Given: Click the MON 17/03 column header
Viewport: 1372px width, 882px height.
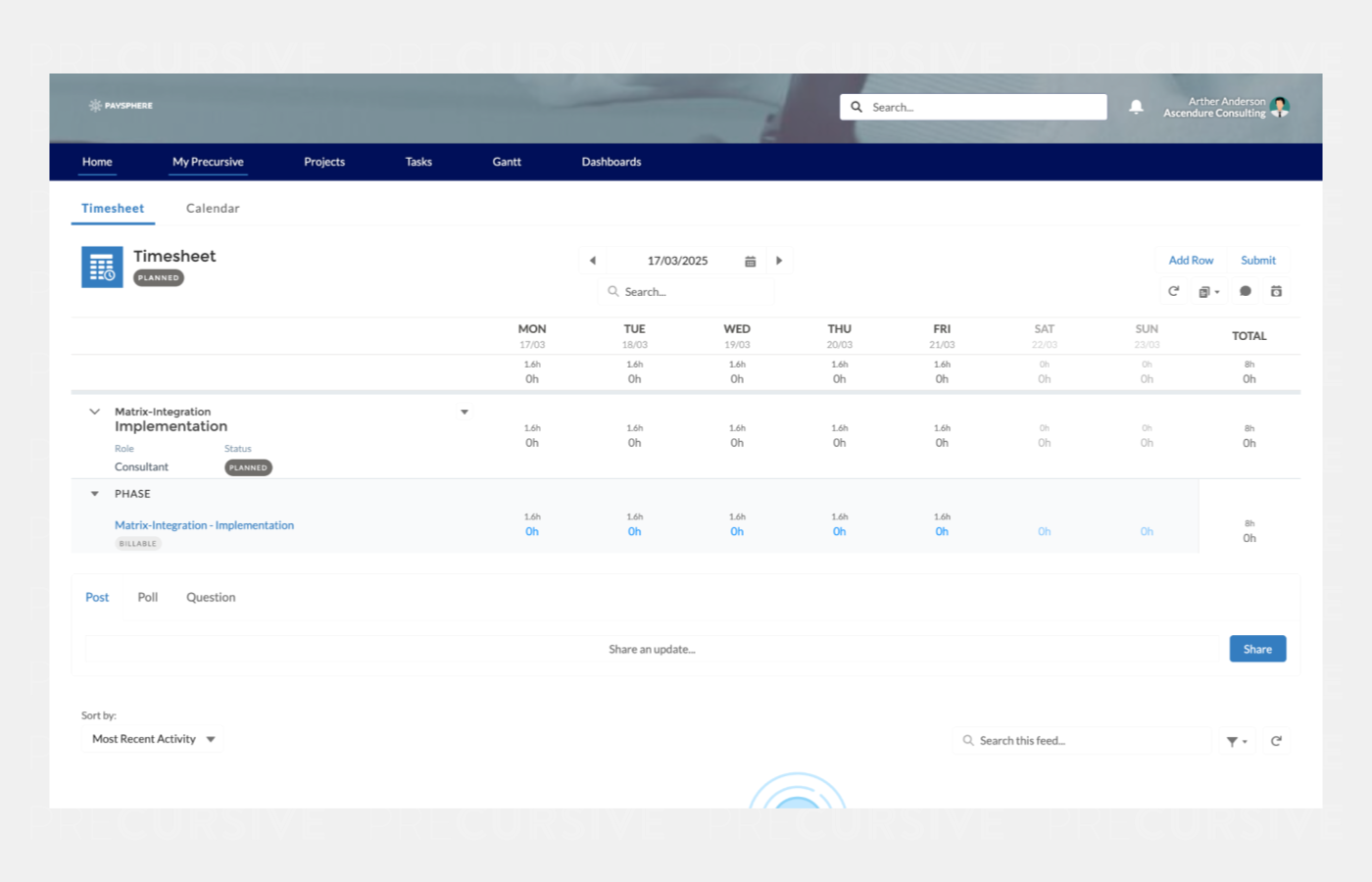Looking at the screenshot, I should coord(532,336).
